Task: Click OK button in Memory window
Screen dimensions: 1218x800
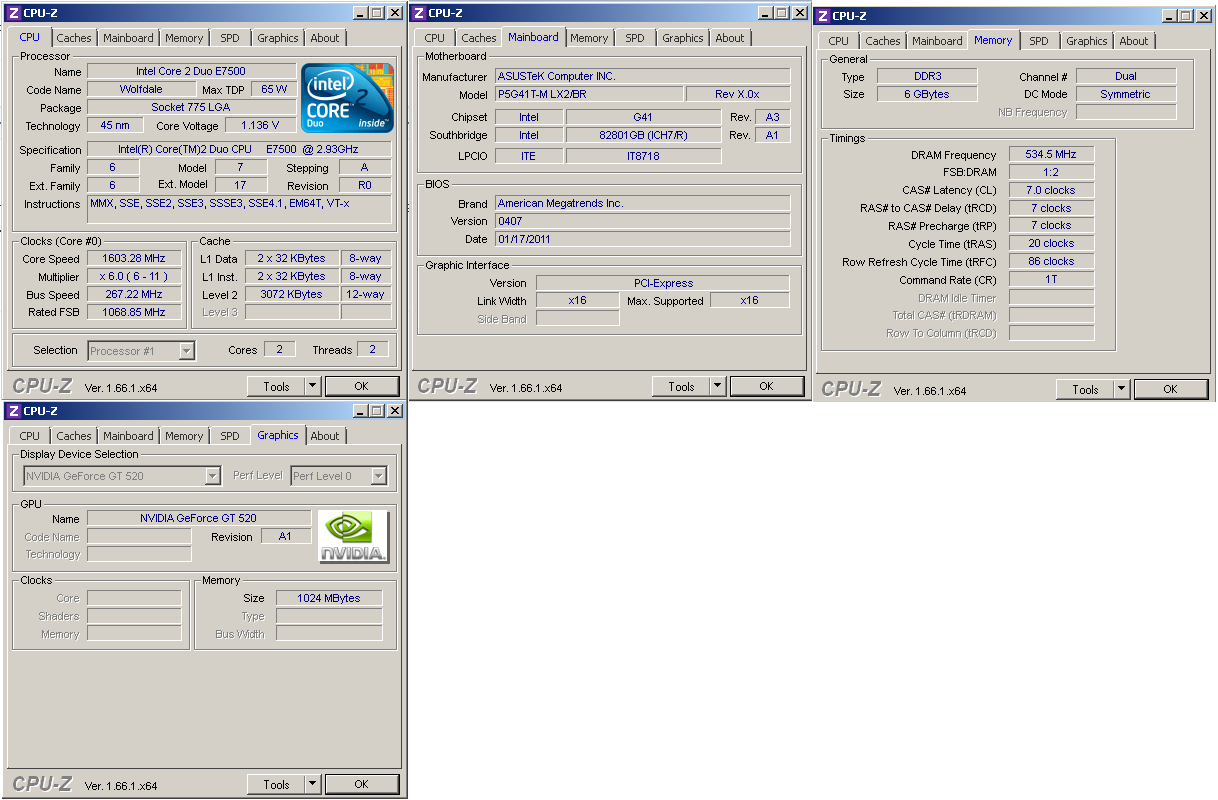Action: pos(1171,390)
